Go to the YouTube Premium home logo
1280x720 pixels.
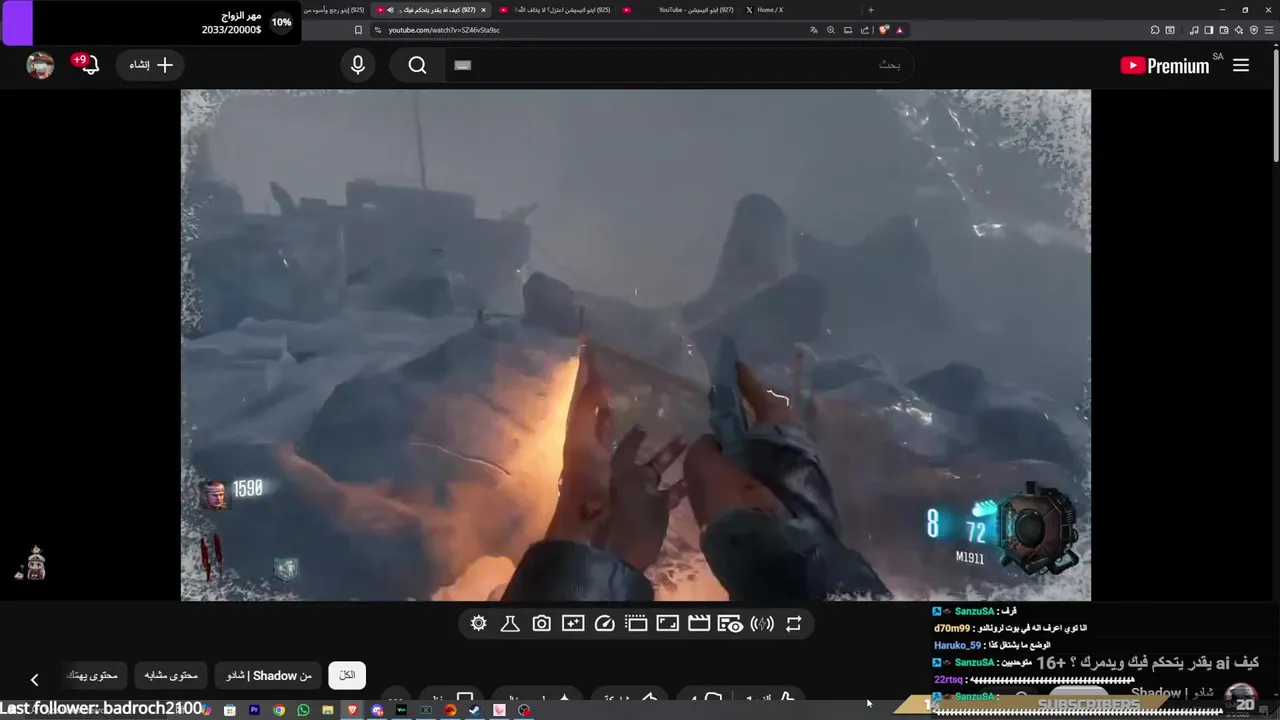(1165, 66)
